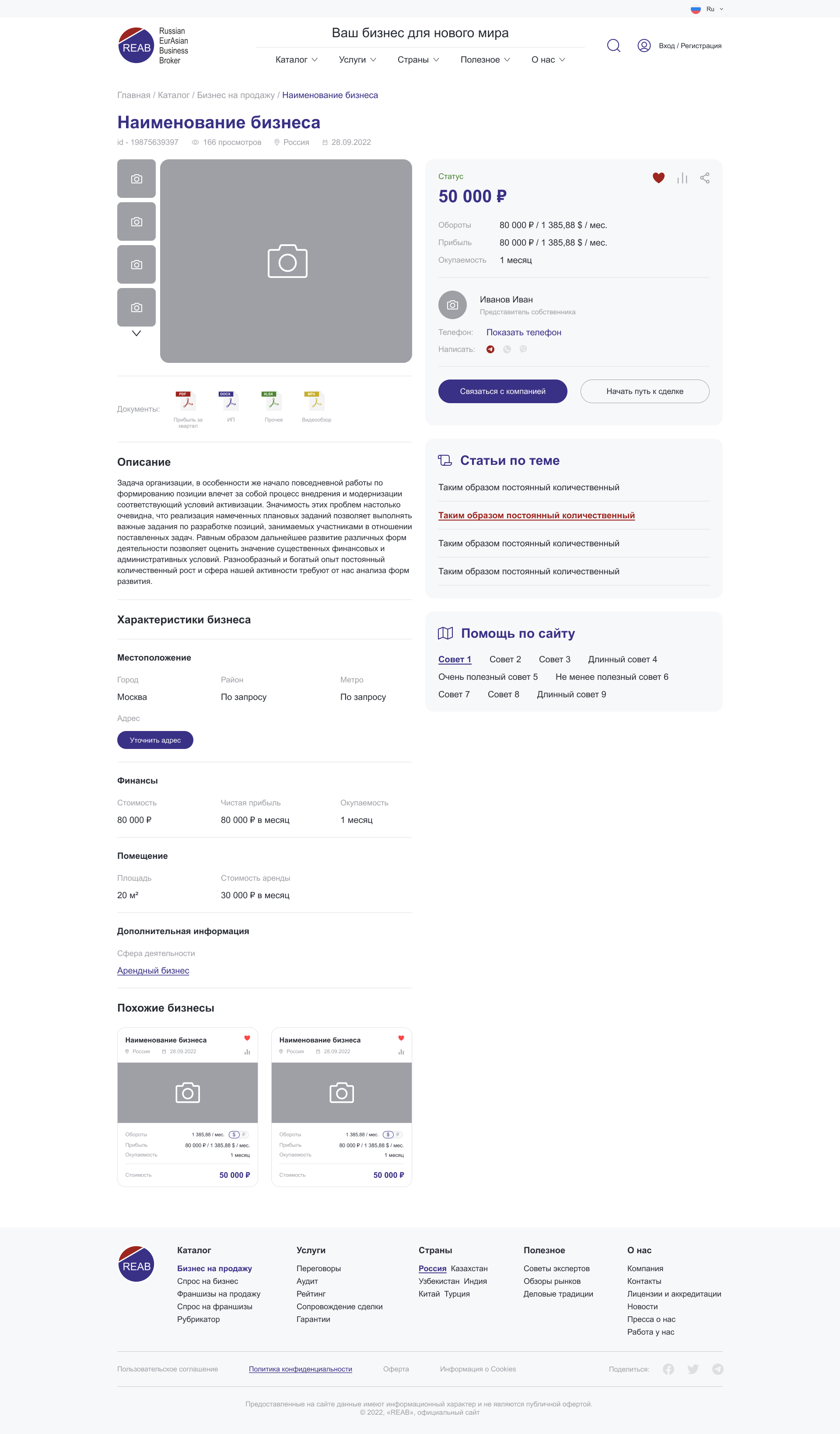This screenshot has width=840, height=1434.
Task: Share page on Twitter in footer
Action: pos(693,1369)
